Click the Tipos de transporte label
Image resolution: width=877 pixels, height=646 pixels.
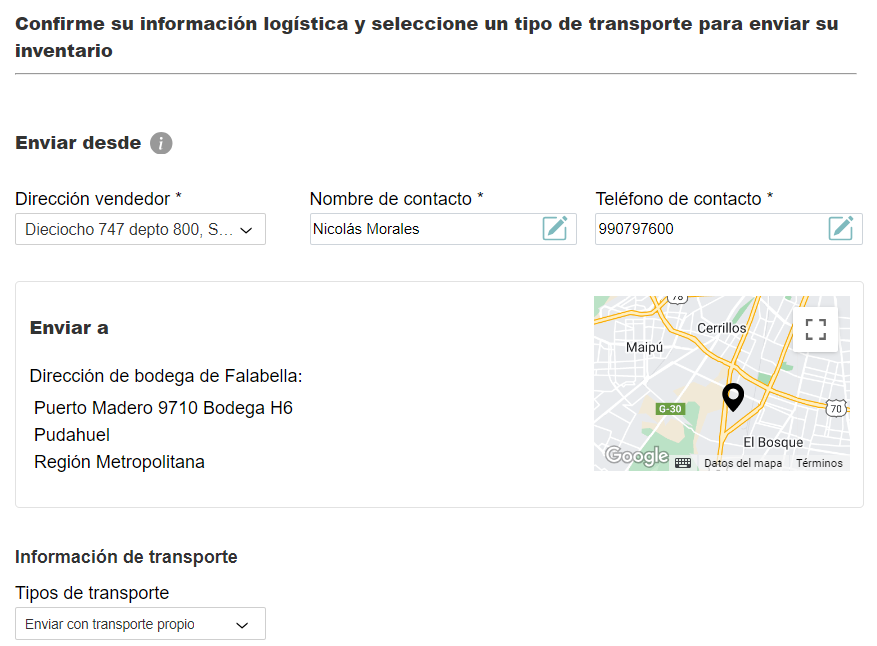[x=92, y=593]
